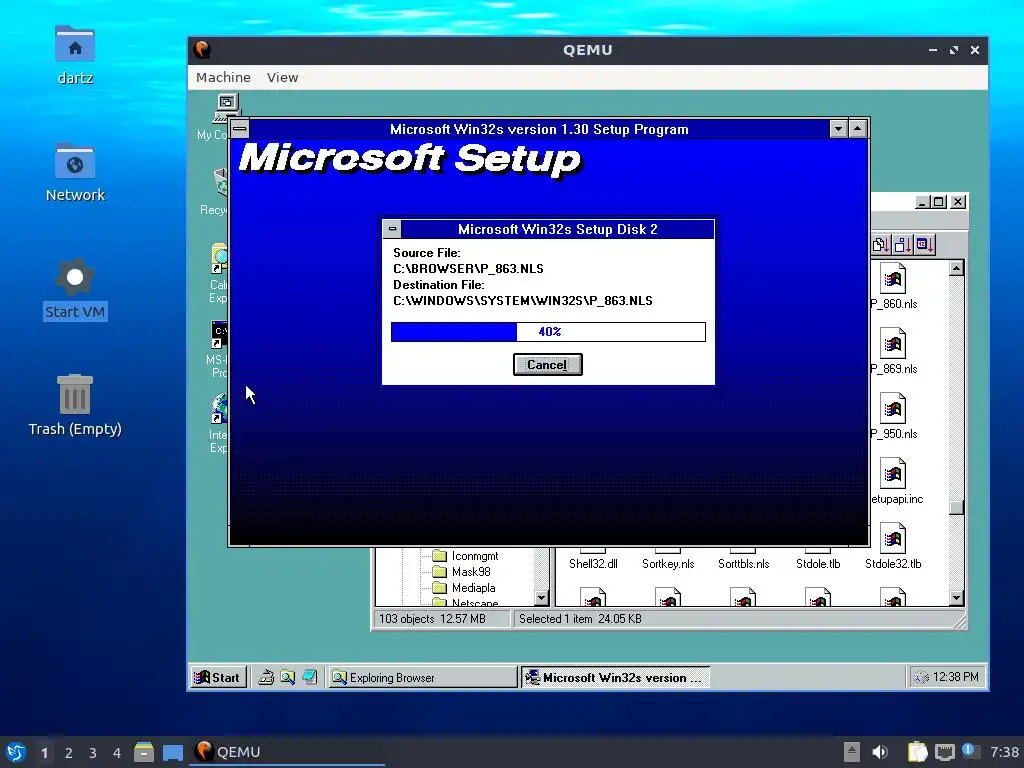The width and height of the screenshot is (1024, 768).
Task: Open the 7:38 host panel clock
Action: tap(1004, 752)
